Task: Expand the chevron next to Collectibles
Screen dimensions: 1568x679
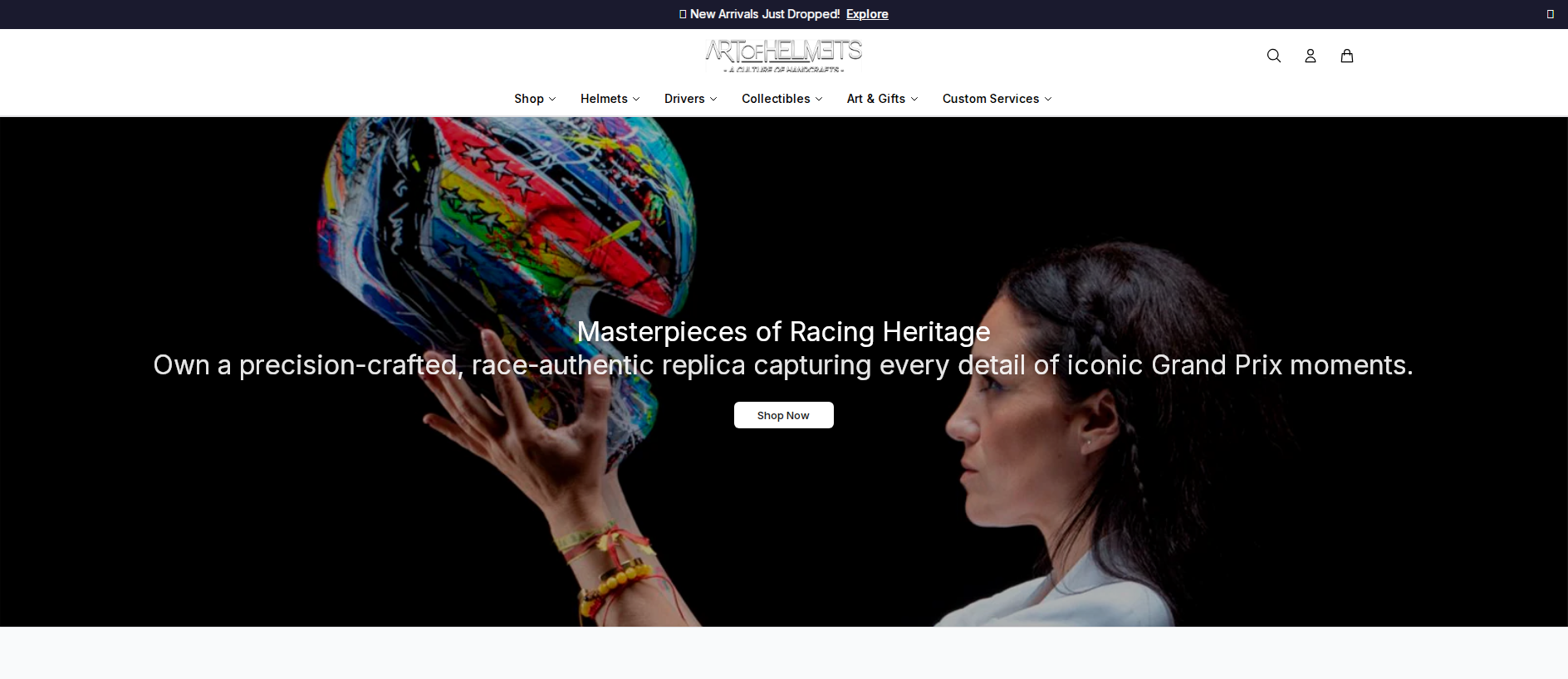Action: 819,99
